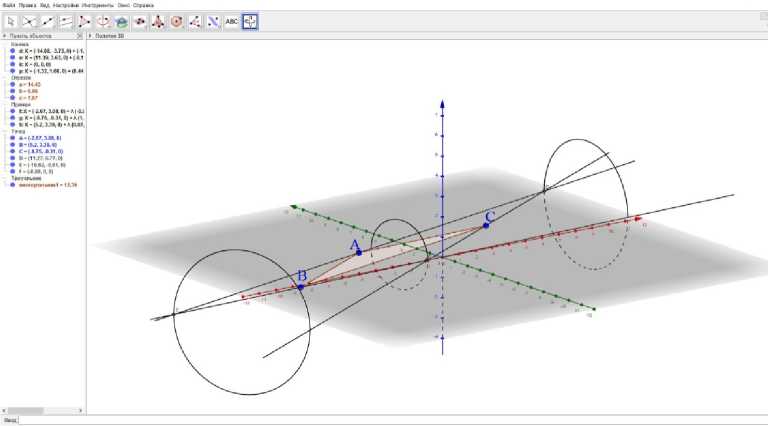The height and width of the screenshot is (426, 768).
Task: Select the Intersect two surfaces tool
Action: 121,22
